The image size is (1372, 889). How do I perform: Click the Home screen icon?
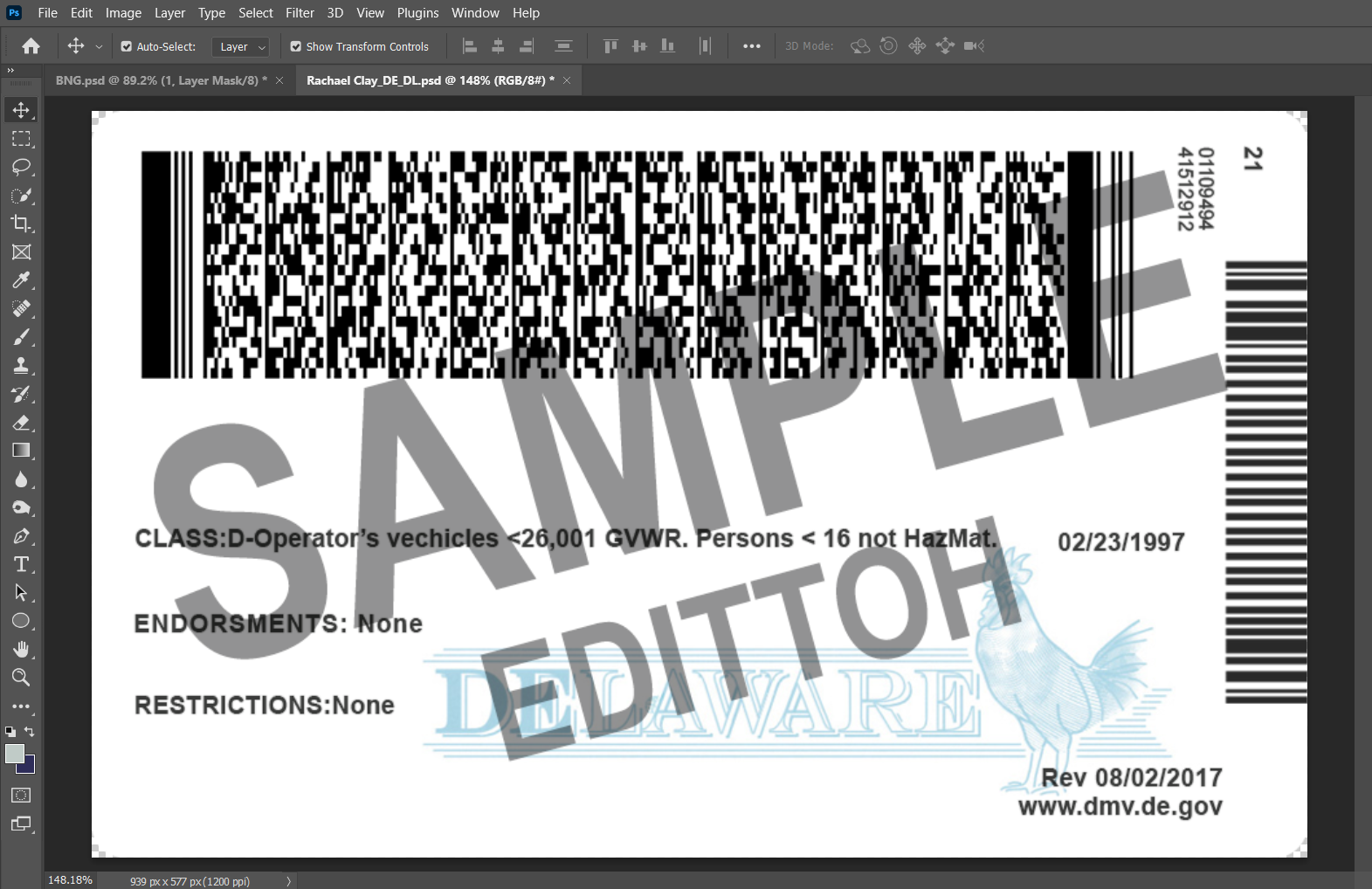coord(31,46)
